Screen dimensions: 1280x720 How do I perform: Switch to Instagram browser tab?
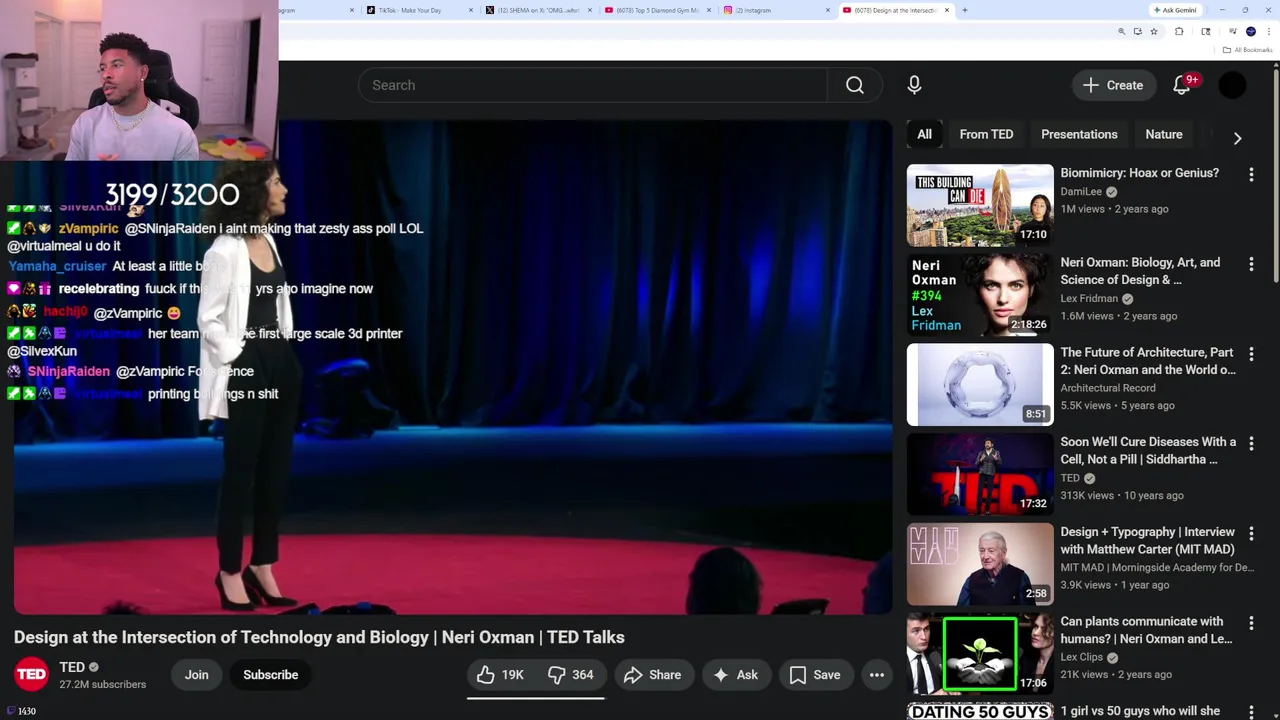tap(776, 10)
